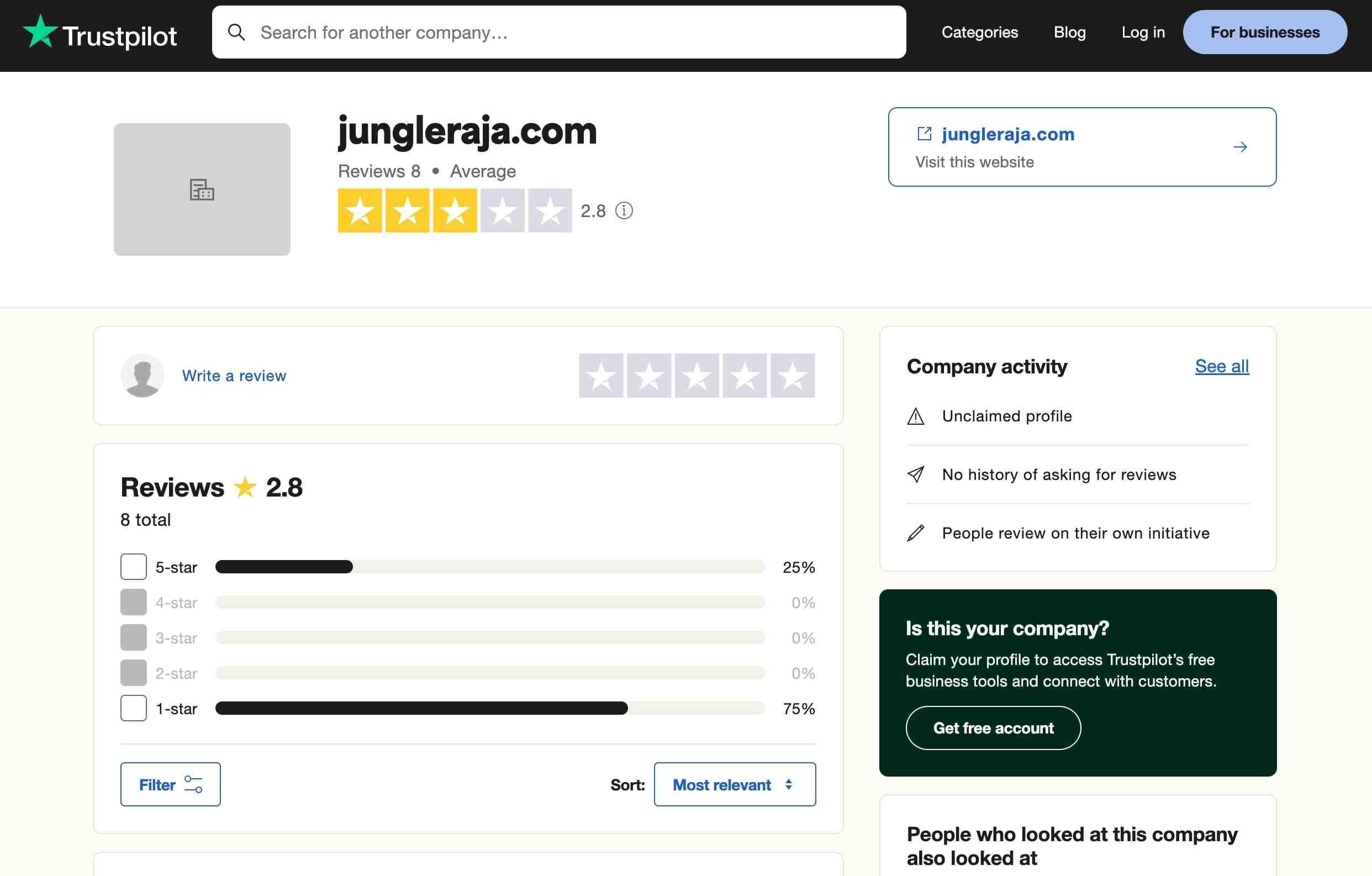Viewport: 1372px width, 876px height.
Task: Click the user avatar beside Write a review
Action: (x=143, y=376)
